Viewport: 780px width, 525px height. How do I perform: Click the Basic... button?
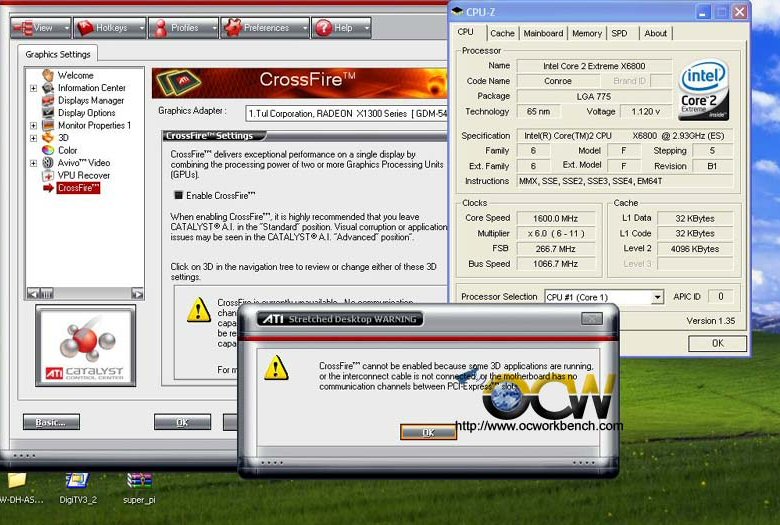pos(51,422)
